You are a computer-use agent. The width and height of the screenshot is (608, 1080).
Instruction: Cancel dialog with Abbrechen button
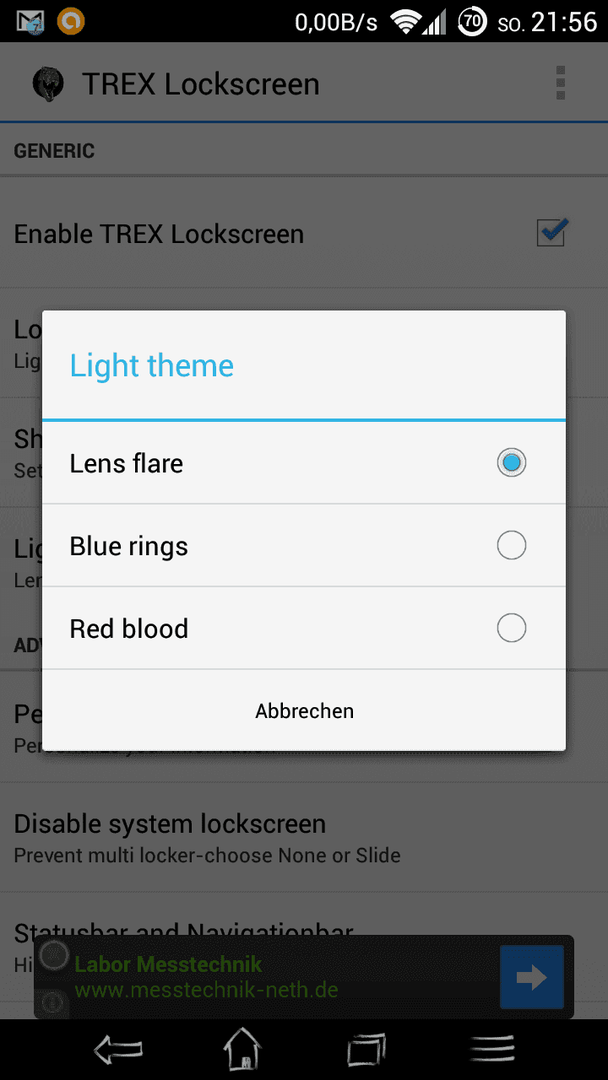click(304, 711)
